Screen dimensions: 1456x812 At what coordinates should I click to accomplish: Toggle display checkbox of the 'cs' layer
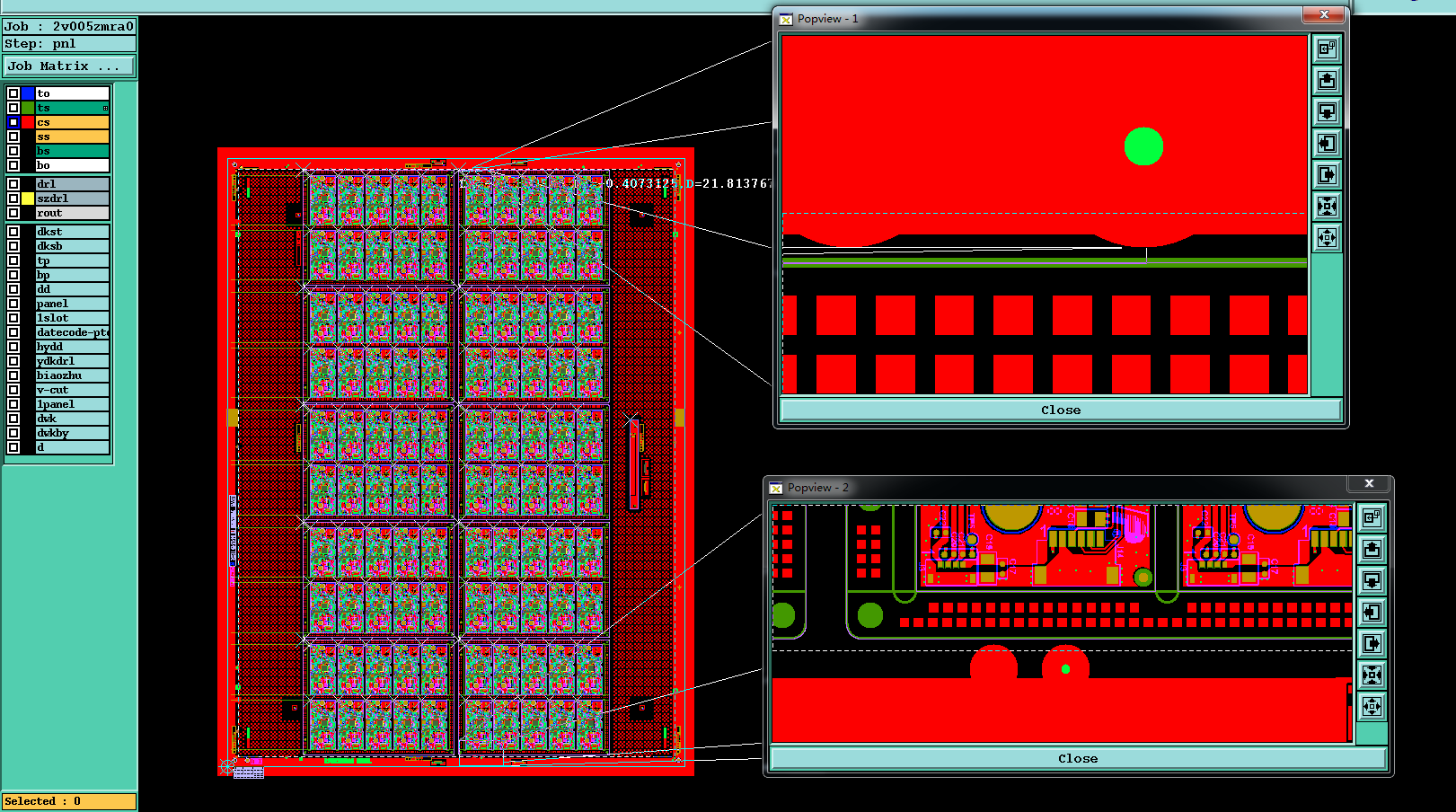(x=13, y=122)
